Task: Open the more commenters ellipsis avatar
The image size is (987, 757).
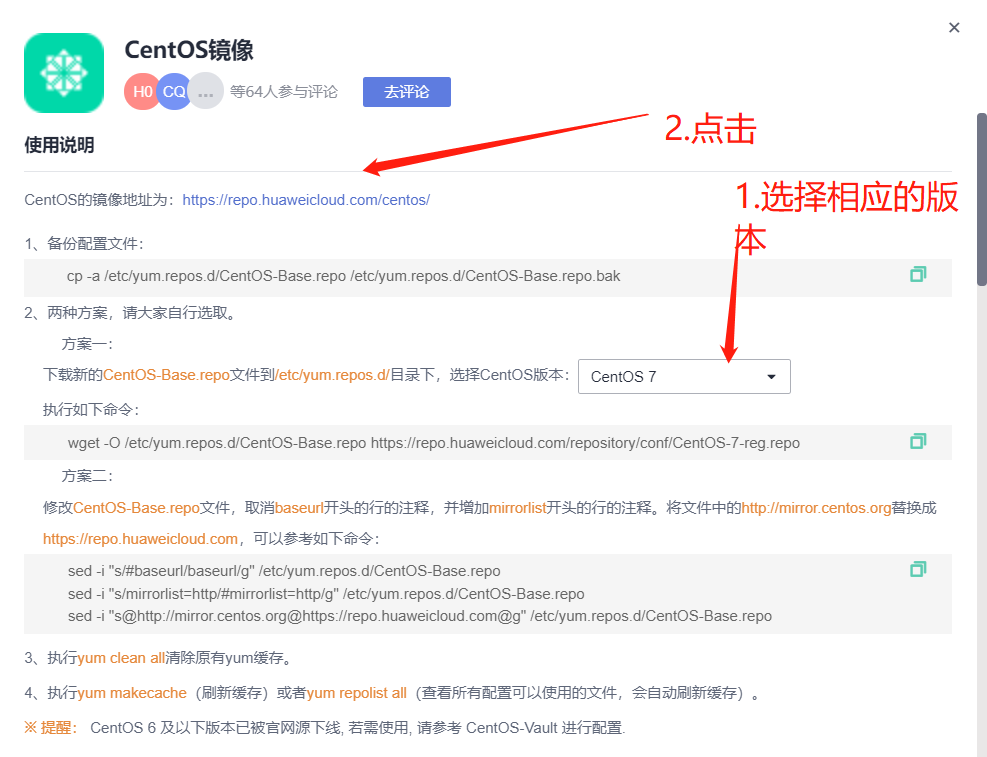Action: click(206, 92)
